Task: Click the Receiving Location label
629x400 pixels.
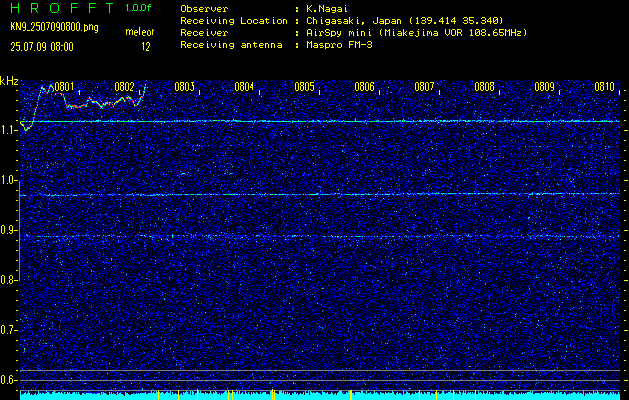Action: click(x=234, y=20)
